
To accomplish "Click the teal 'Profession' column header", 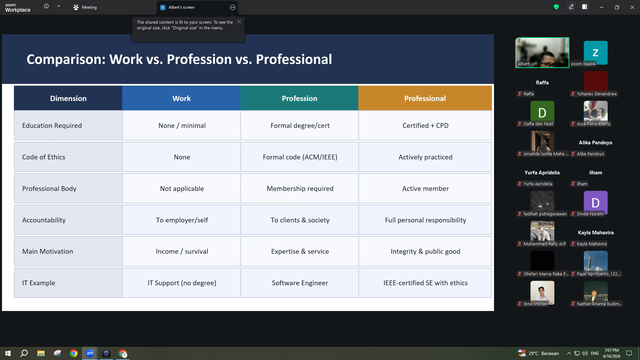I will point(299,98).
